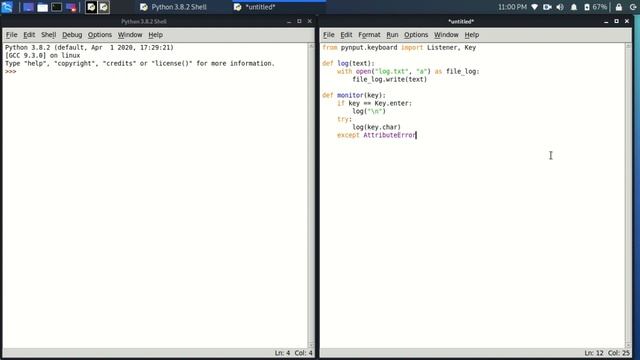The height and width of the screenshot is (360, 640).
Task: Open Options menu in Python Shell window
Action: (x=100, y=35)
